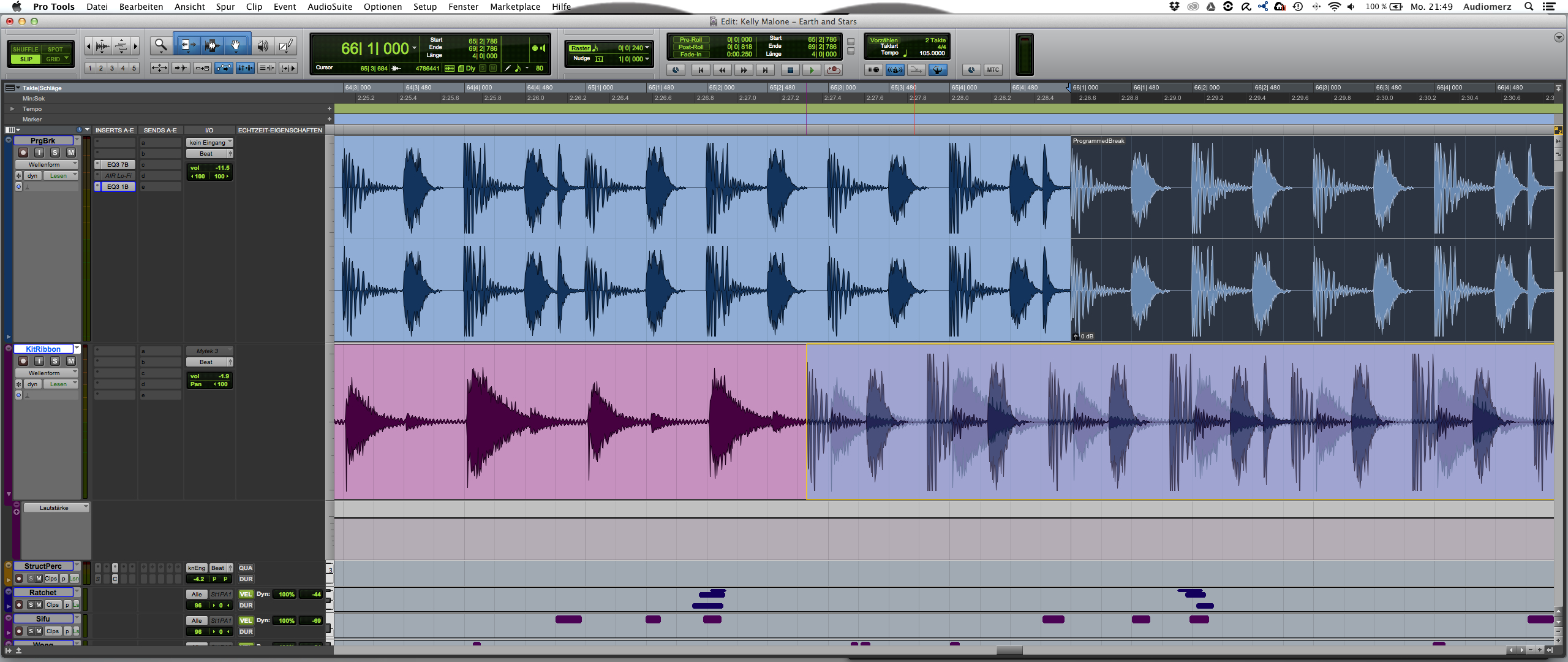
Task: Open the AIR Lo-Fi insert
Action: click(x=118, y=175)
